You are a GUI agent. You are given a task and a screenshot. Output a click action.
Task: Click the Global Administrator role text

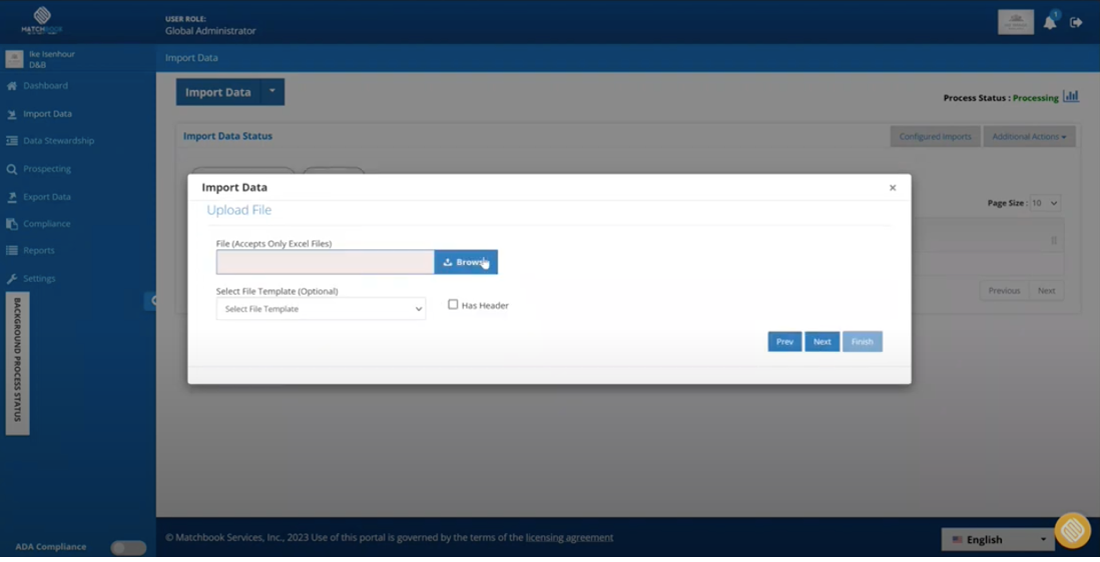point(210,31)
